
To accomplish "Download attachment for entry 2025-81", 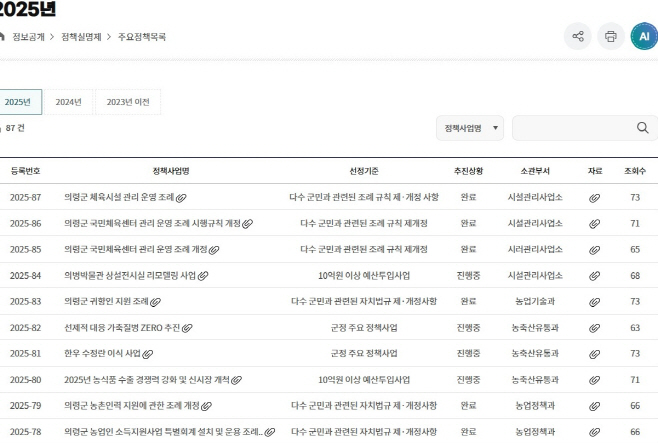I will click(594, 354).
